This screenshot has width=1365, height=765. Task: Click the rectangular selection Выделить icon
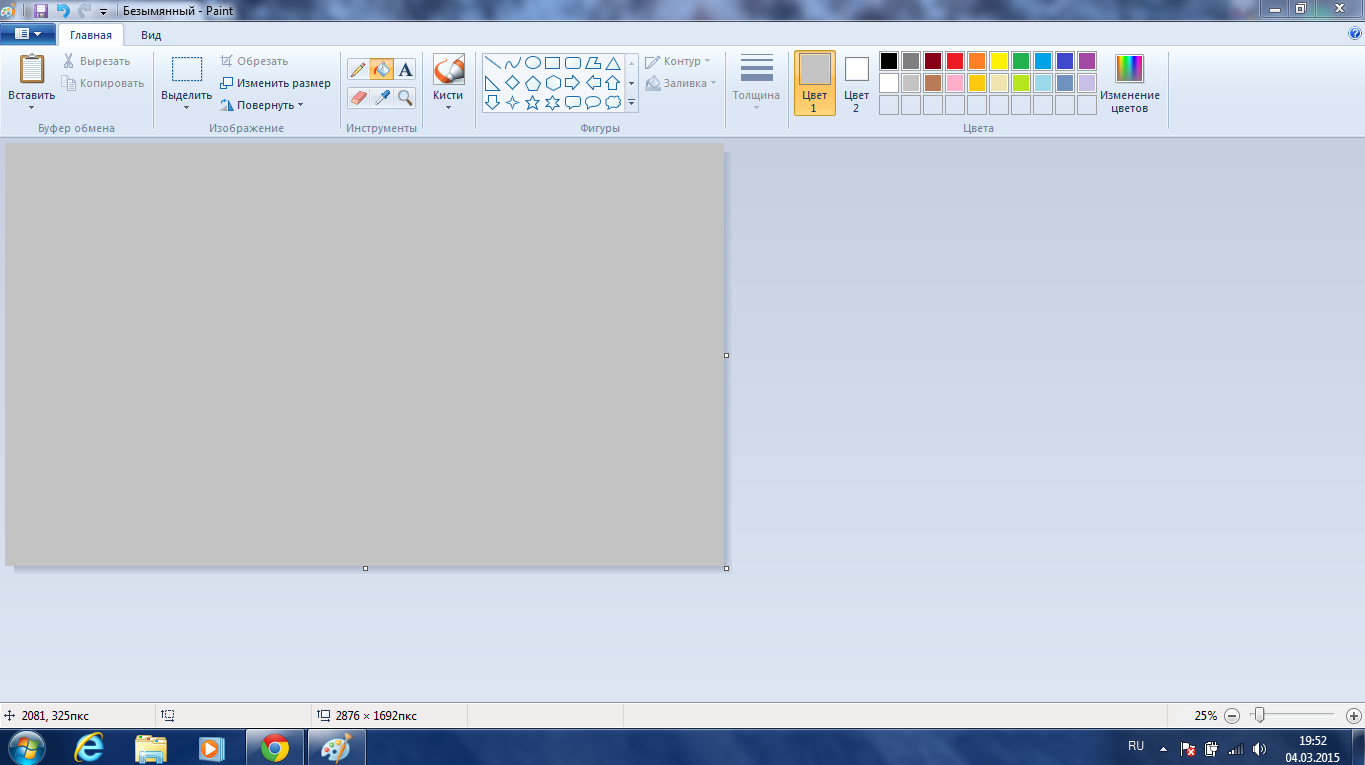(186, 69)
